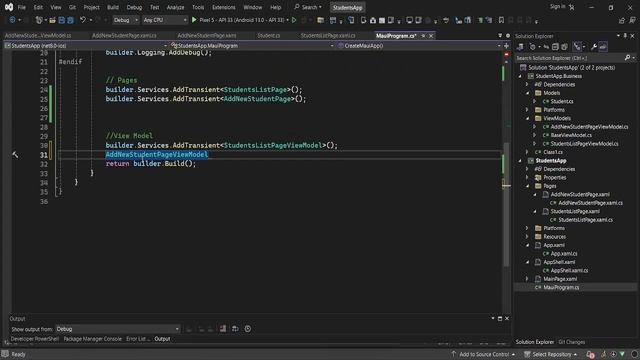Toggle Sync with Active Document in Solution Explorer
The width and height of the screenshot is (640, 360).
546,47
